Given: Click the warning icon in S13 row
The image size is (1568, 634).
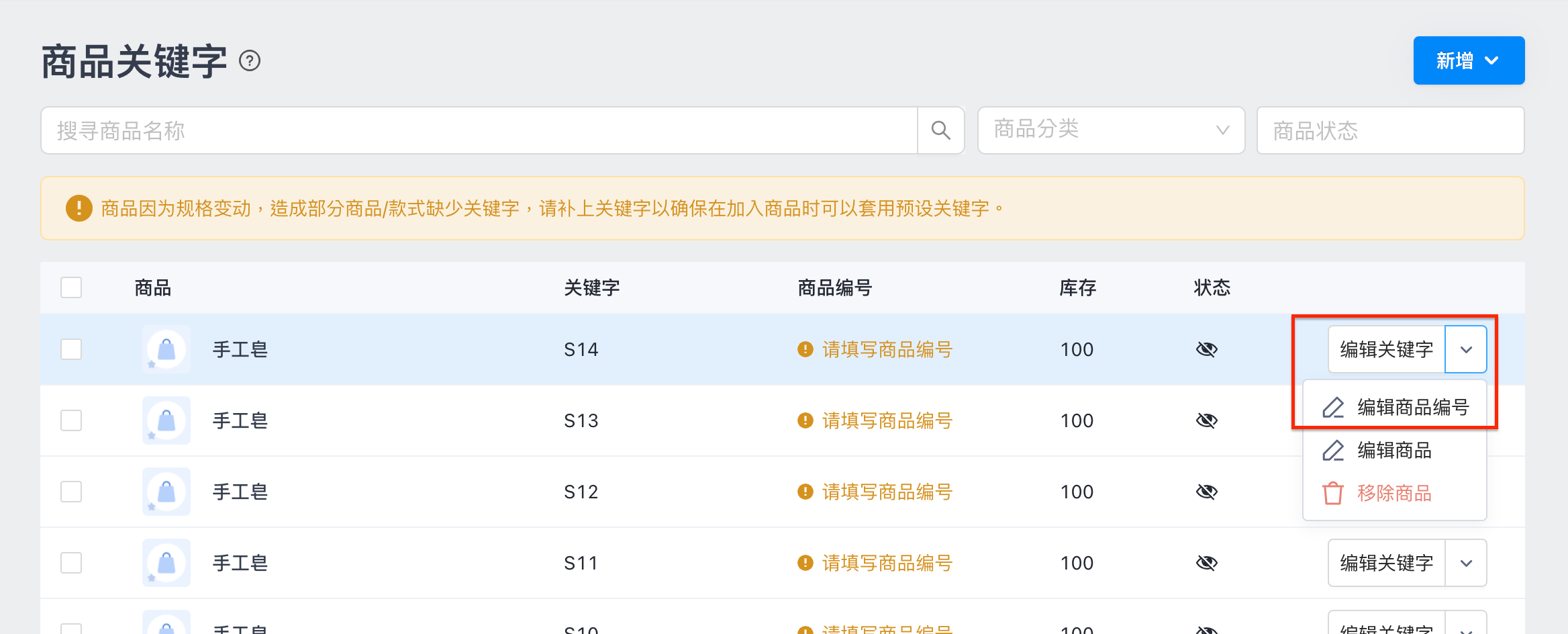Looking at the screenshot, I should tap(805, 420).
